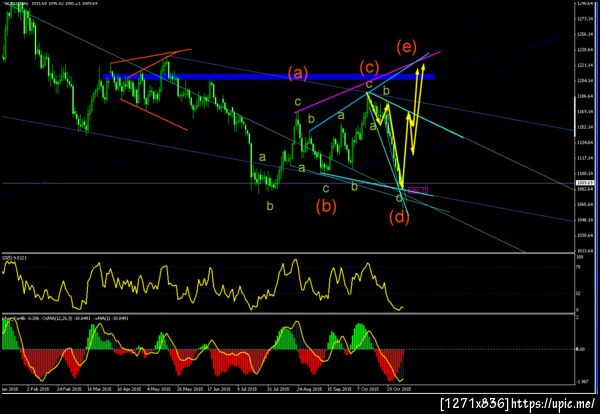Click the 0.00 level on histogram scale
Screen dimensions: 600x414
[x=581, y=349]
